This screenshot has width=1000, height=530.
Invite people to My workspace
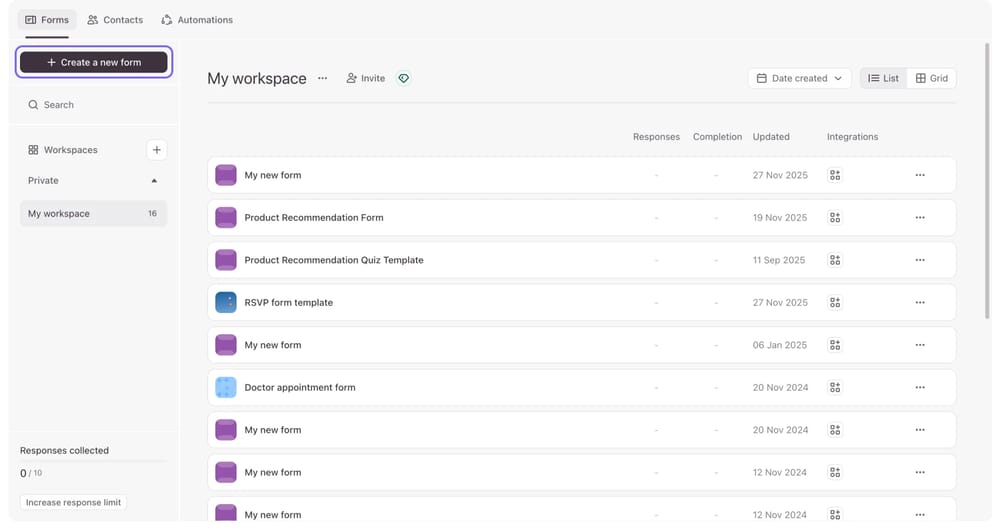(x=365, y=78)
